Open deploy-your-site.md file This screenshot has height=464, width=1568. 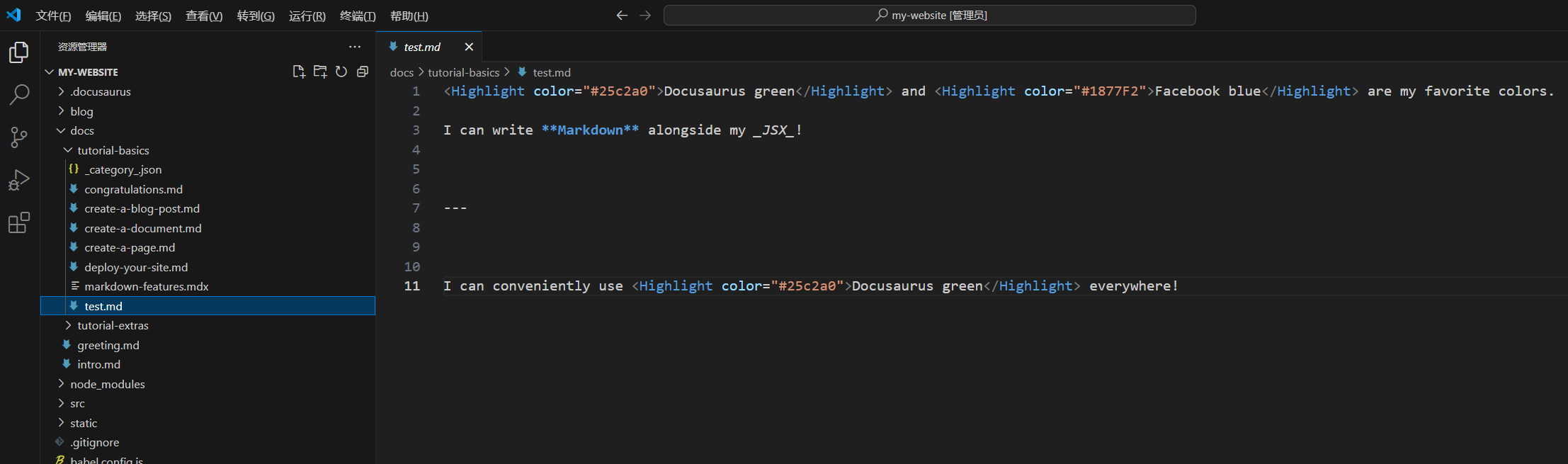click(208, 267)
